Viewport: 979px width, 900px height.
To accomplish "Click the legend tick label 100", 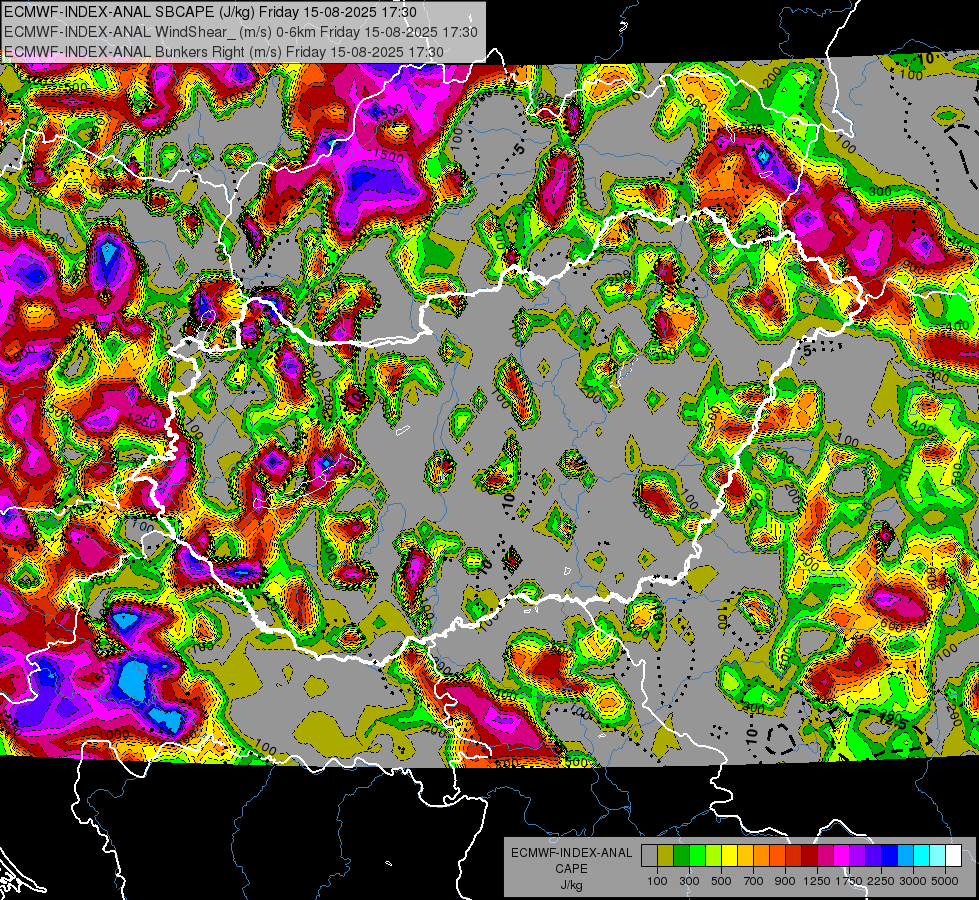I will tap(657, 881).
